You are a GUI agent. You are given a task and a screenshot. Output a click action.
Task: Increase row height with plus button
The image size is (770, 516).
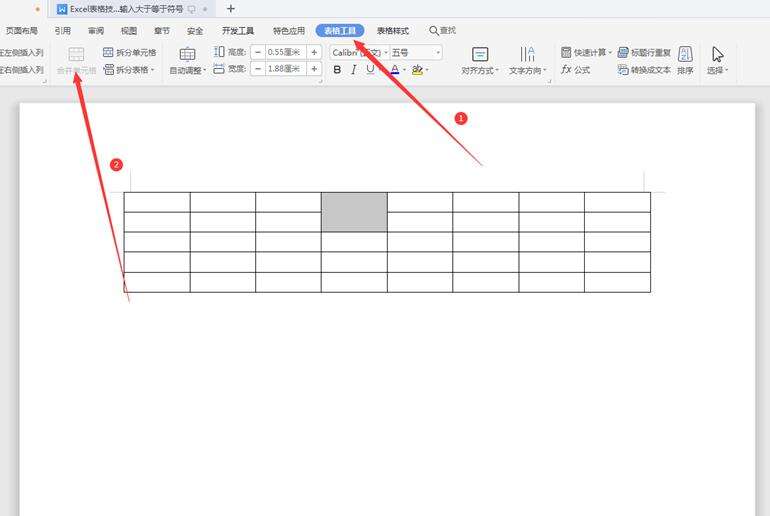pos(314,52)
